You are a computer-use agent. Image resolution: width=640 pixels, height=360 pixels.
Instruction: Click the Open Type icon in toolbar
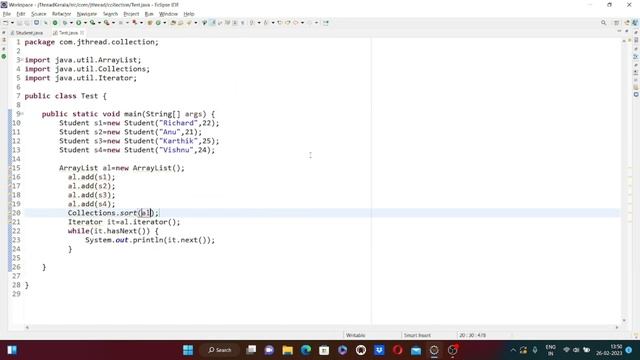(x=173, y=23)
